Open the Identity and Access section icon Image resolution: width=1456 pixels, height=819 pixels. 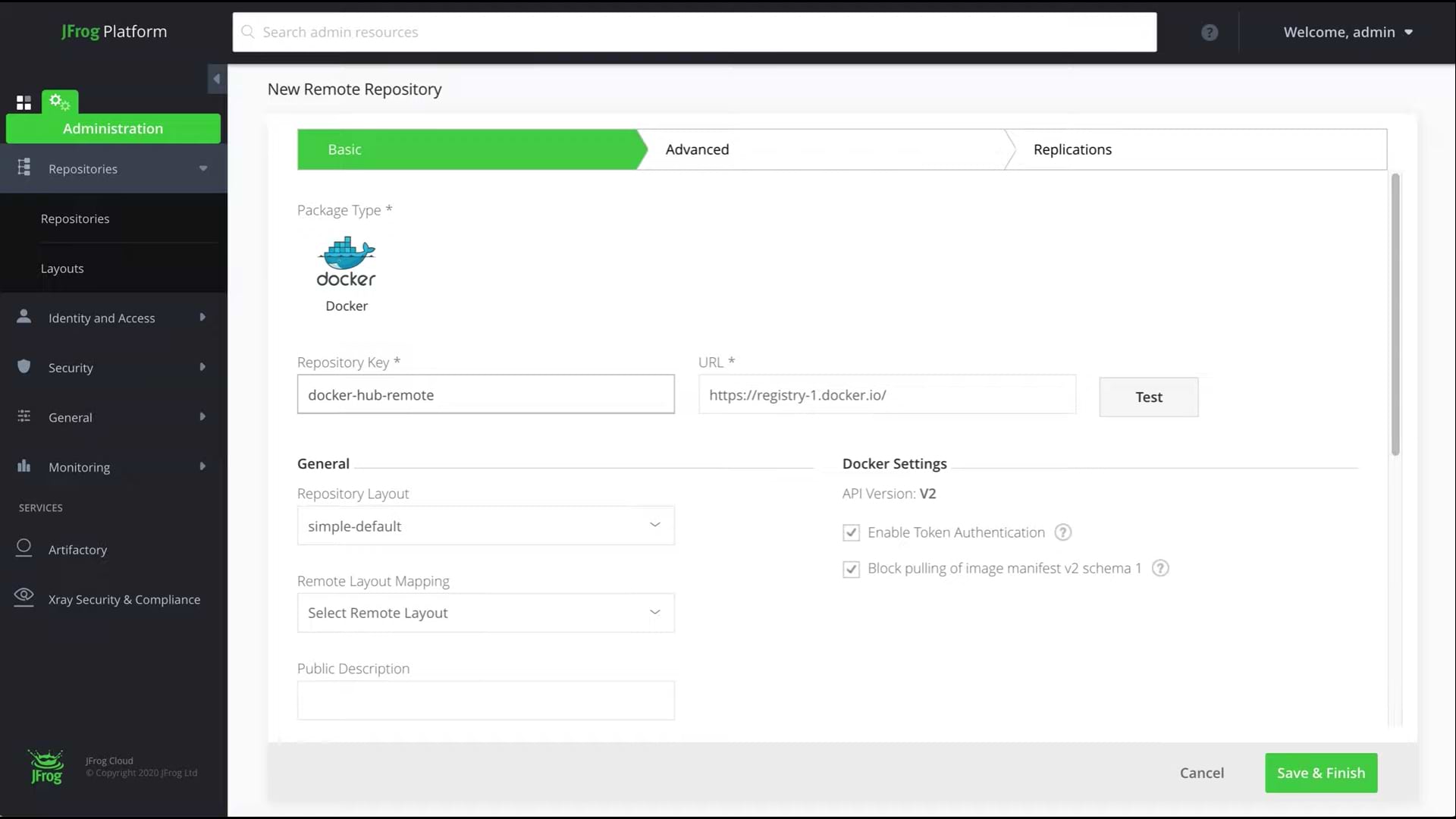pyautogui.click(x=24, y=317)
